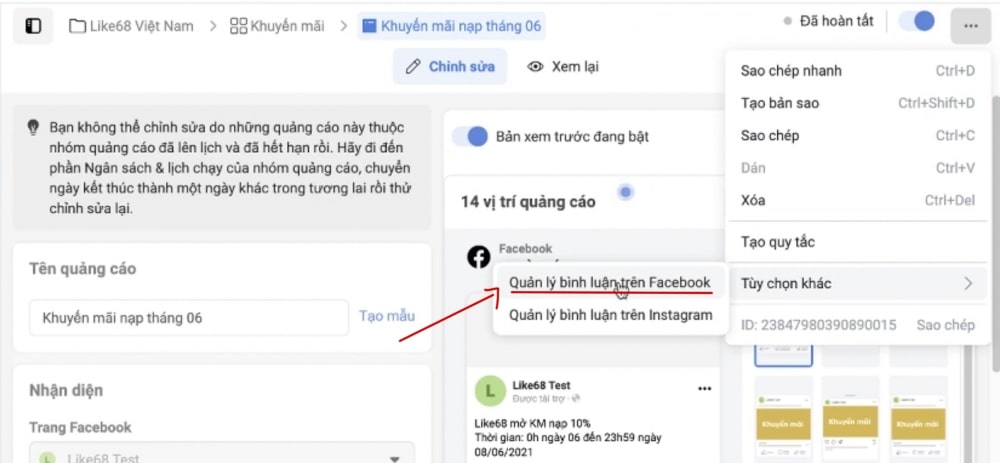This screenshot has height=463, width=1000.
Task: Click the eye review icon
Action: [535, 66]
